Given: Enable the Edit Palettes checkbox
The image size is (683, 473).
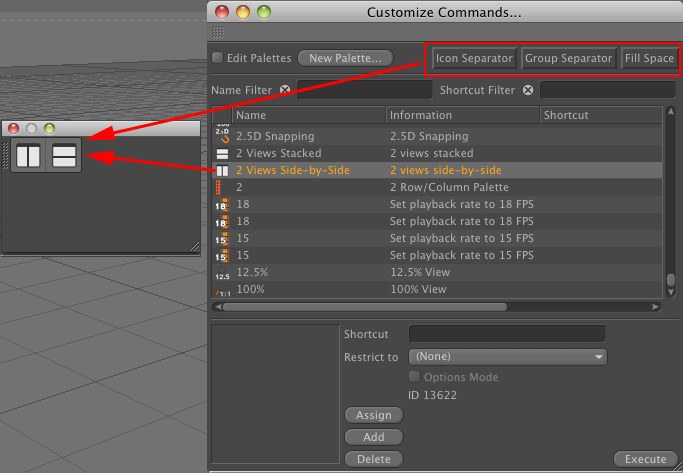Looking at the screenshot, I should coord(218,58).
